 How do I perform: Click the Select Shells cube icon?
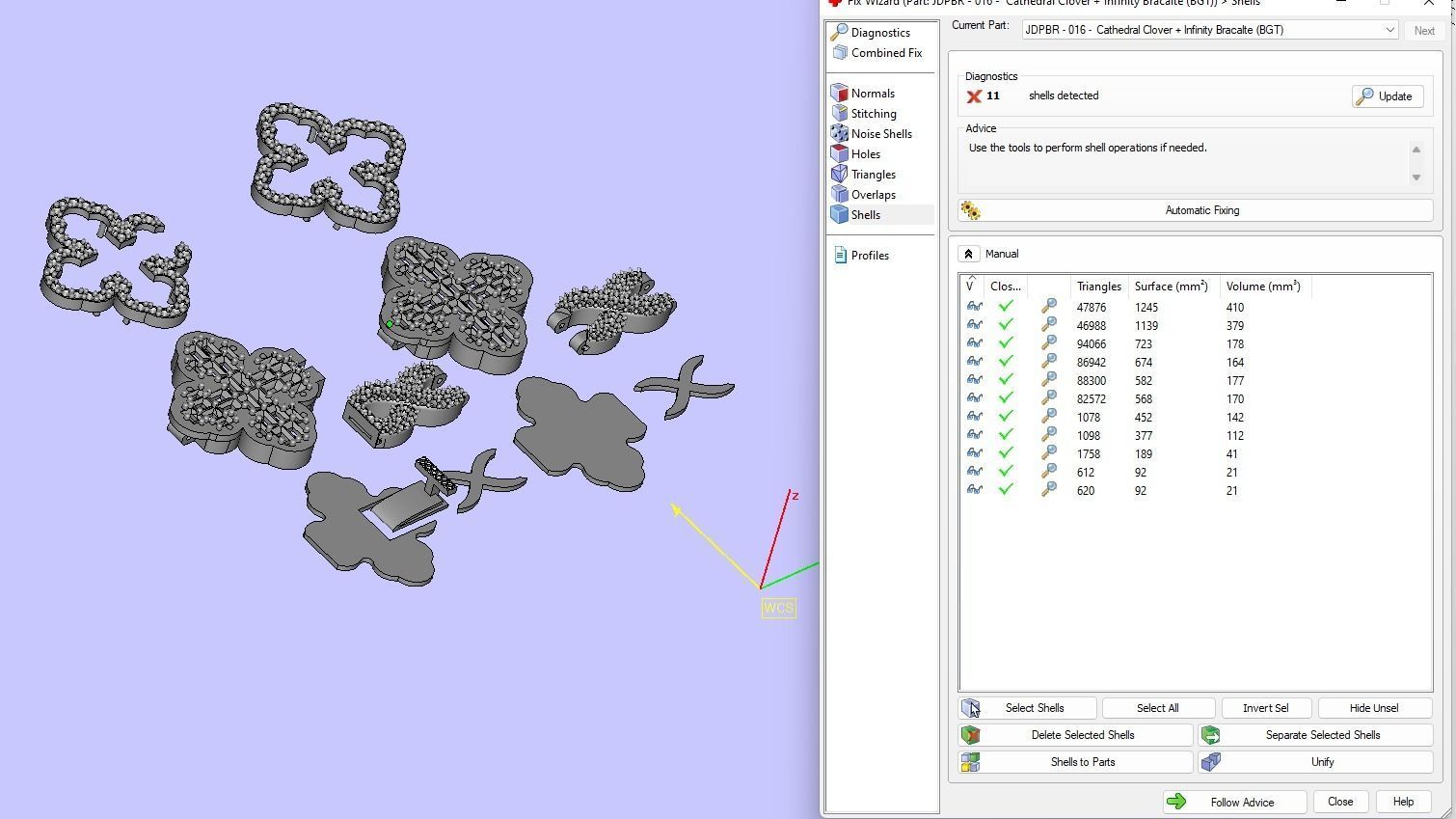[x=970, y=708]
